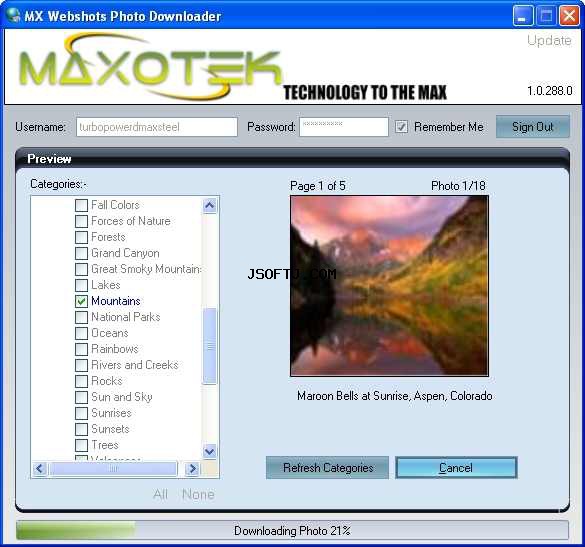This screenshot has height=547, width=585.
Task: Click the Maroon Bells at Sunrise caption
Action: pos(394,396)
